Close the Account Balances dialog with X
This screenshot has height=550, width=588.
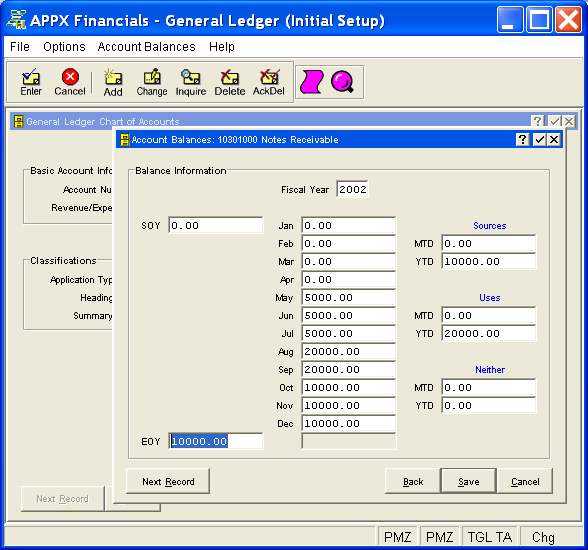pos(554,139)
